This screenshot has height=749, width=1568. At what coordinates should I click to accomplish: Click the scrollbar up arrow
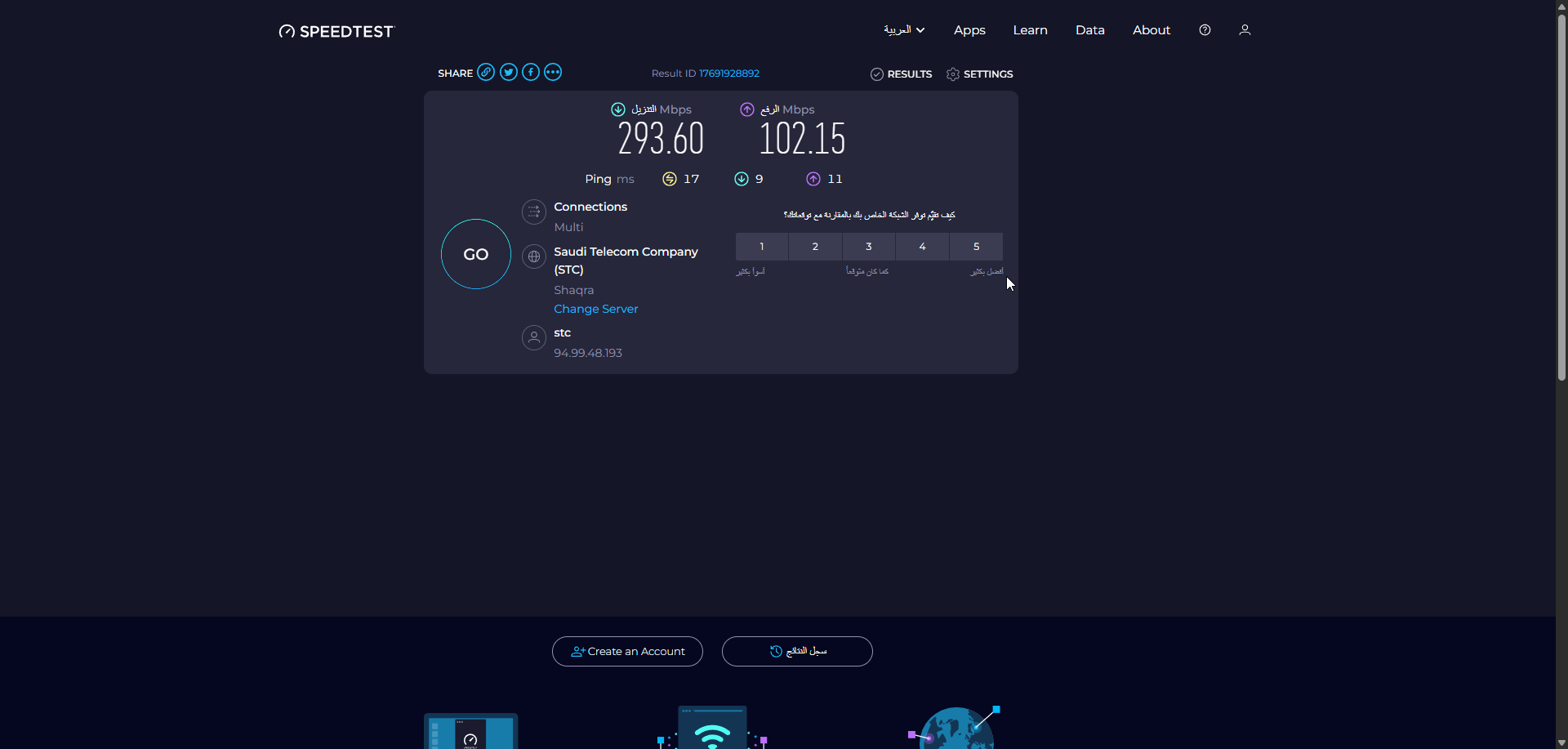(1561, 6)
